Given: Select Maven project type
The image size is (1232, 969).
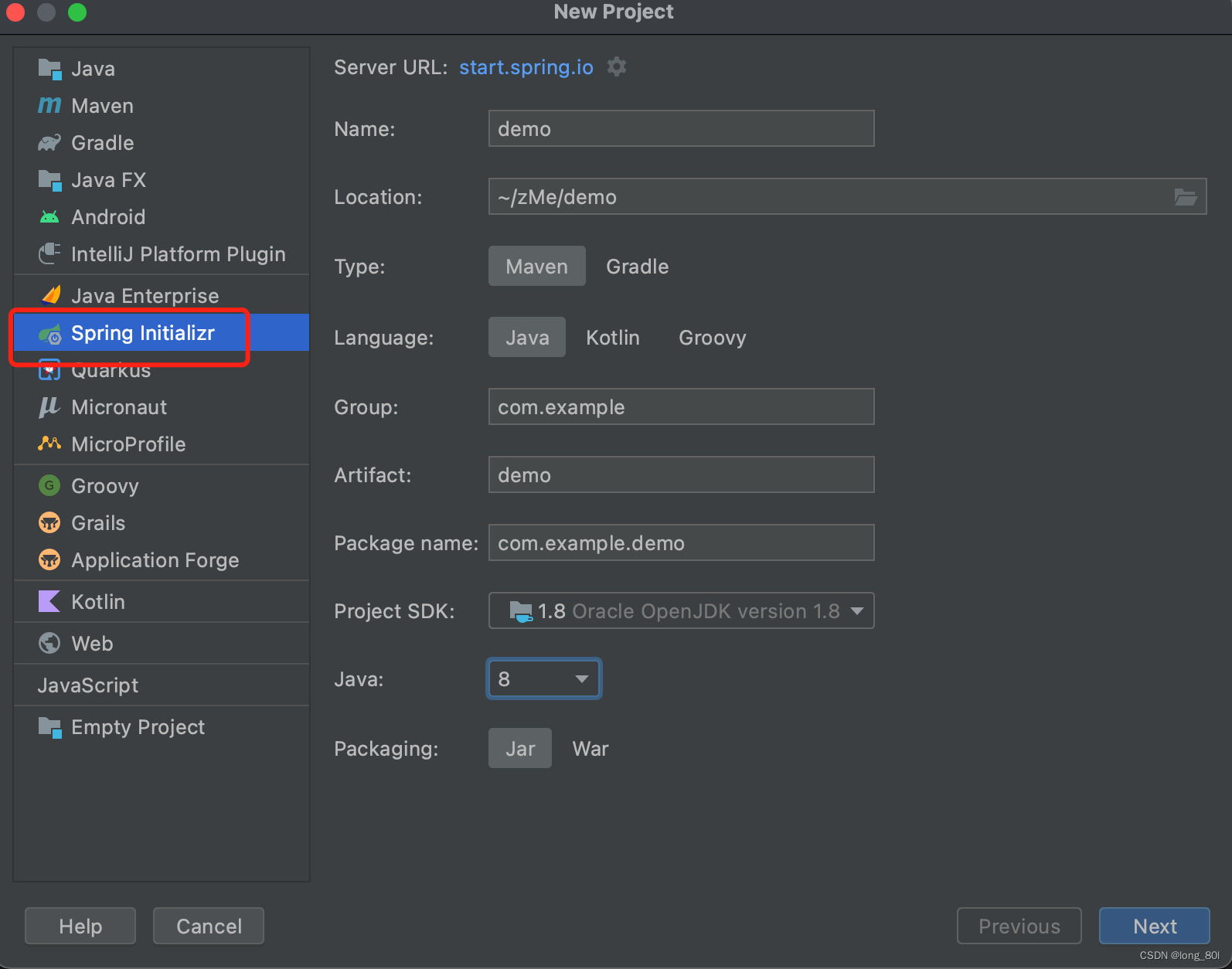Looking at the screenshot, I should point(537,266).
